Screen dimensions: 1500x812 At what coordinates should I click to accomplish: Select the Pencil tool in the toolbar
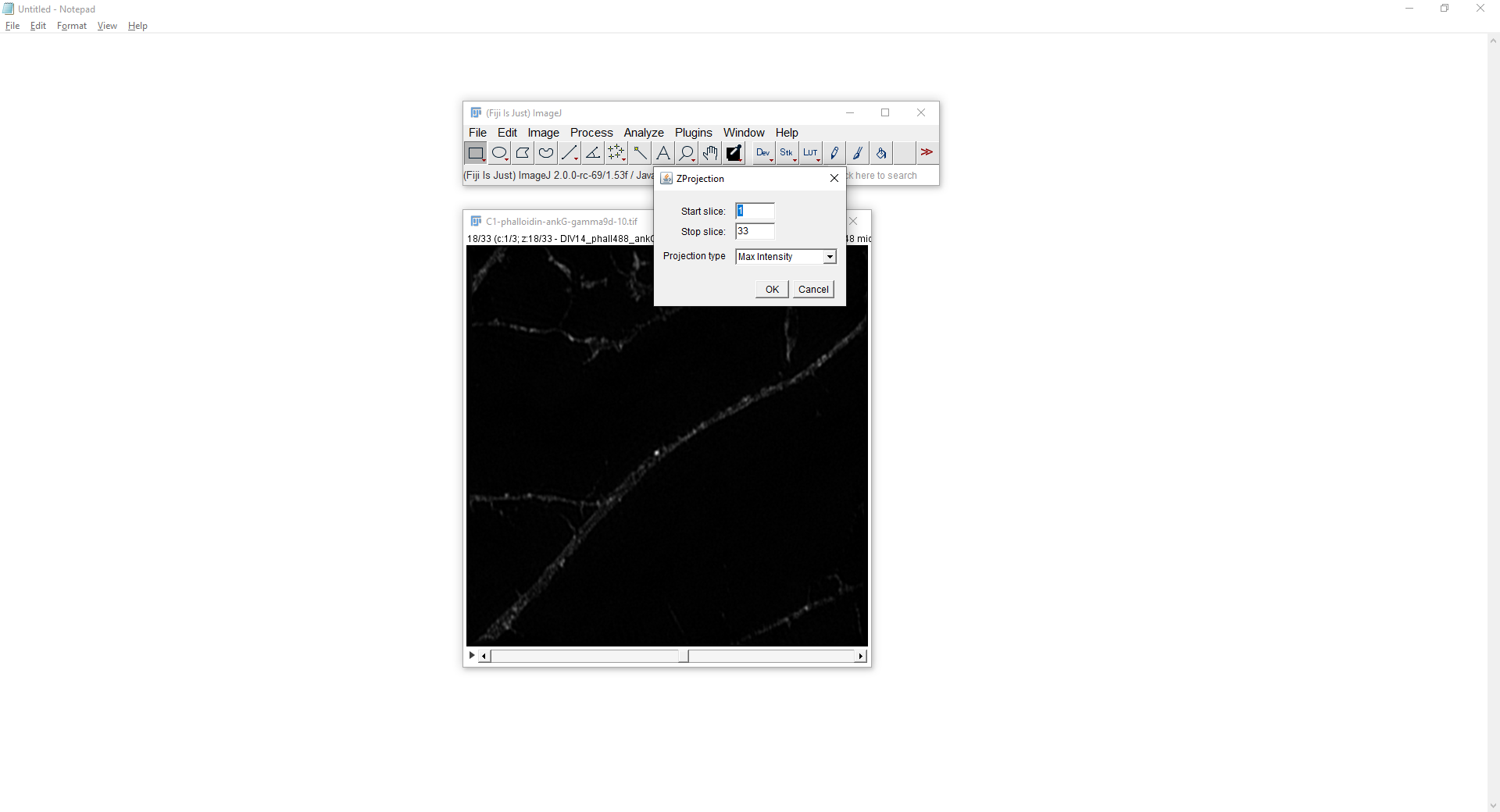click(x=834, y=153)
